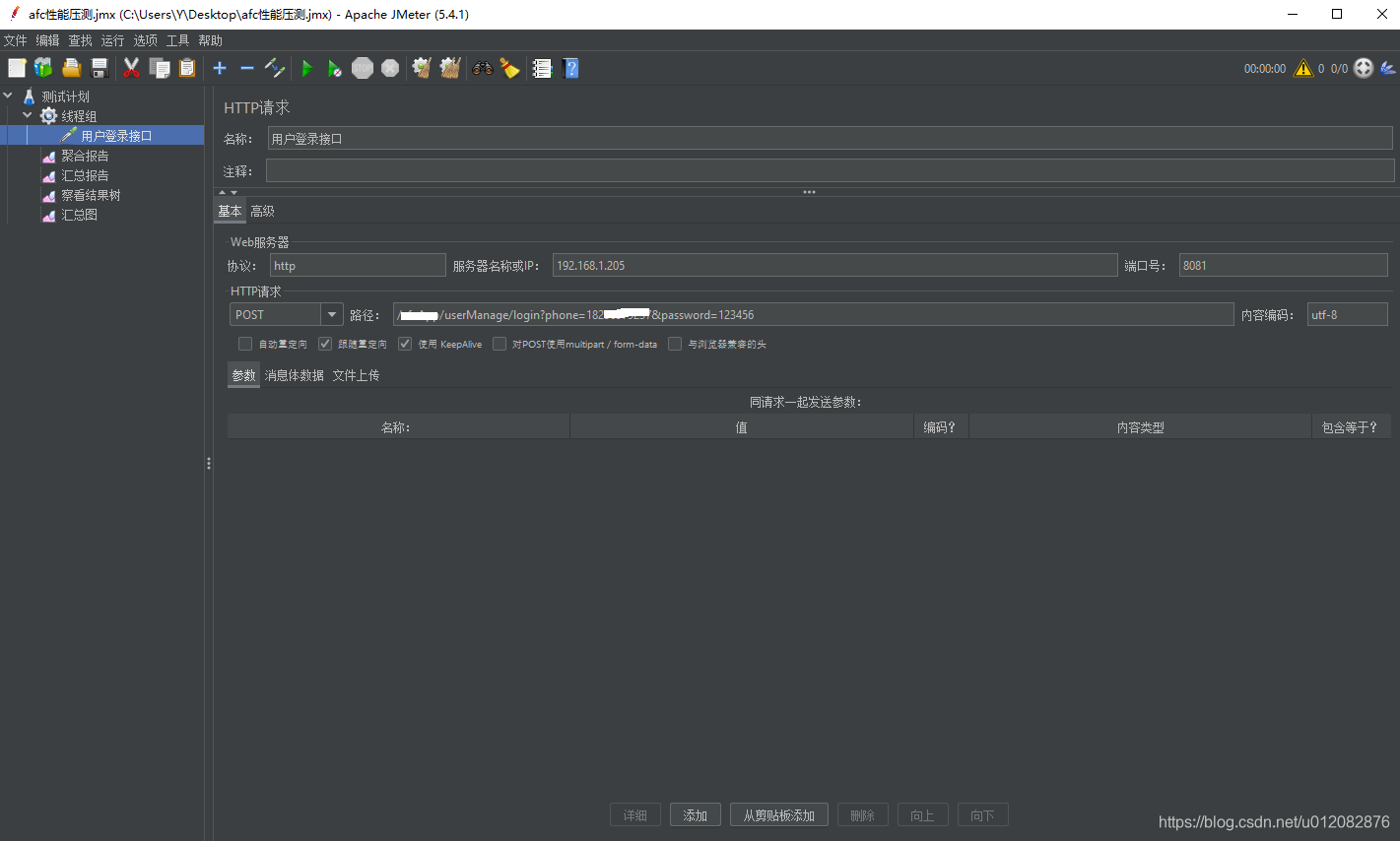Save the test plan with floppy icon
The width and height of the screenshot is (1400, 841).
pos(100,68)
